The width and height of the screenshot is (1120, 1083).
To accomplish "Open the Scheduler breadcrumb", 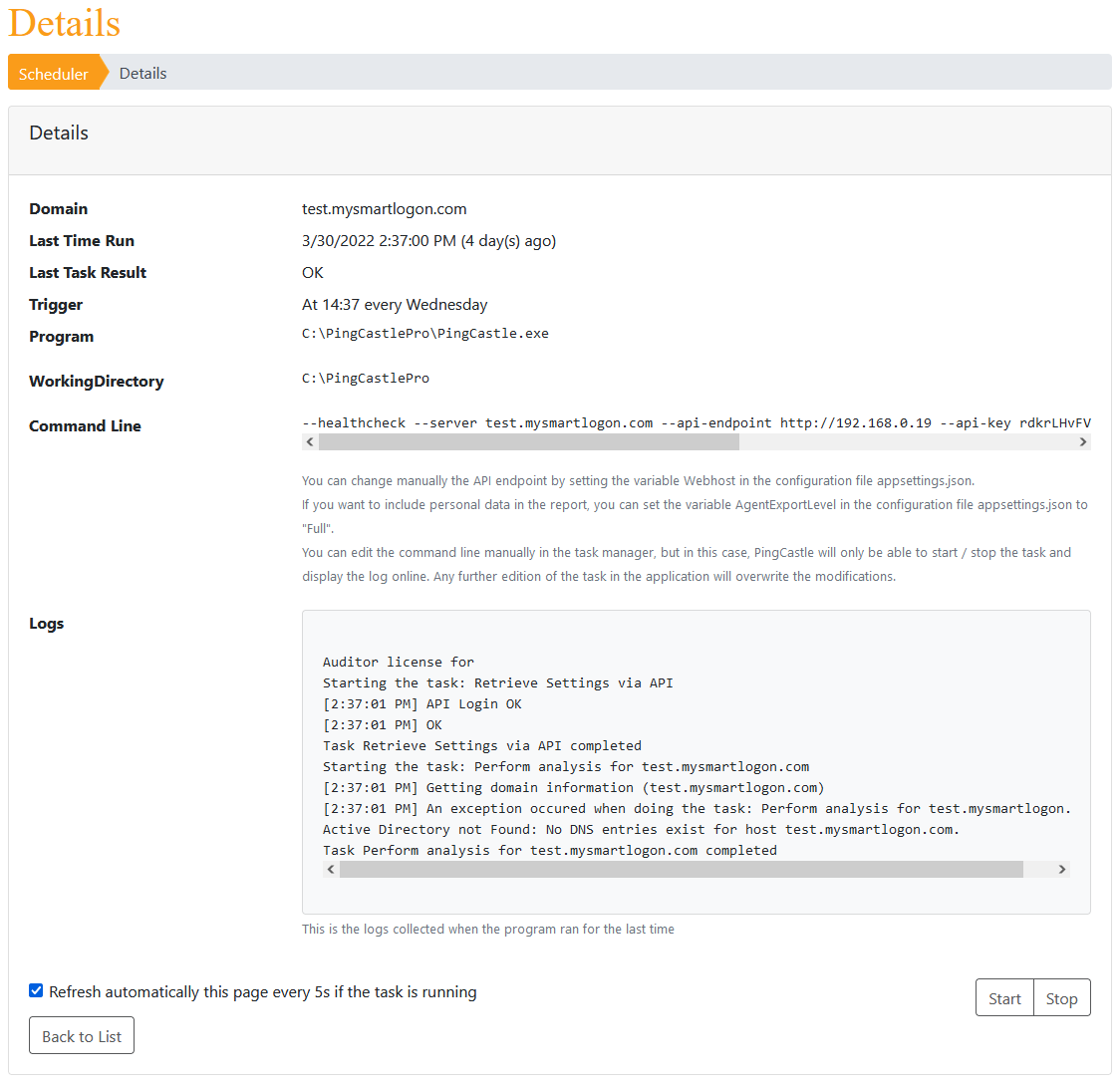I will 54,73.
